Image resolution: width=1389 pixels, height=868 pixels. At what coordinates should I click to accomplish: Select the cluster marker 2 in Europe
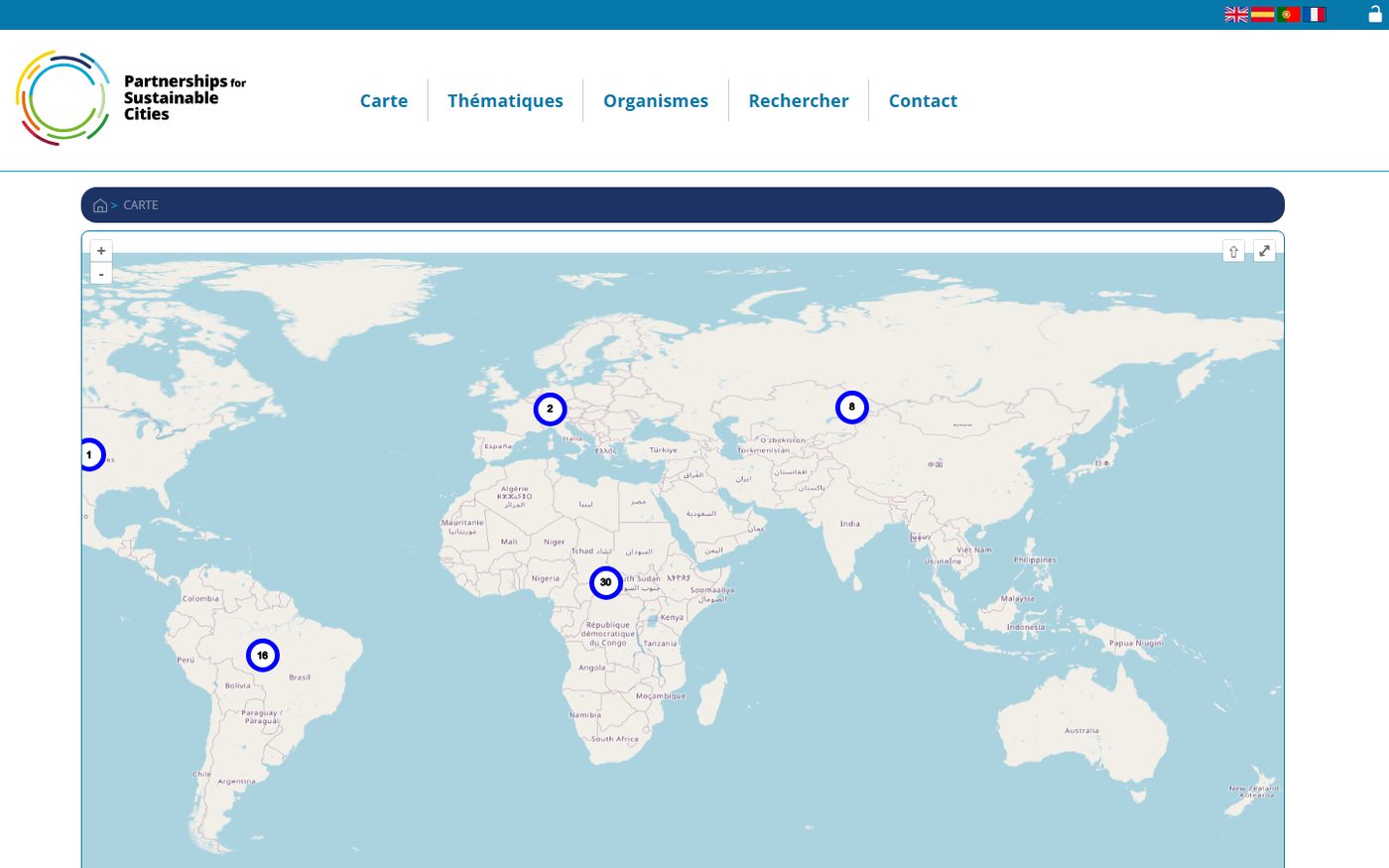550,409
